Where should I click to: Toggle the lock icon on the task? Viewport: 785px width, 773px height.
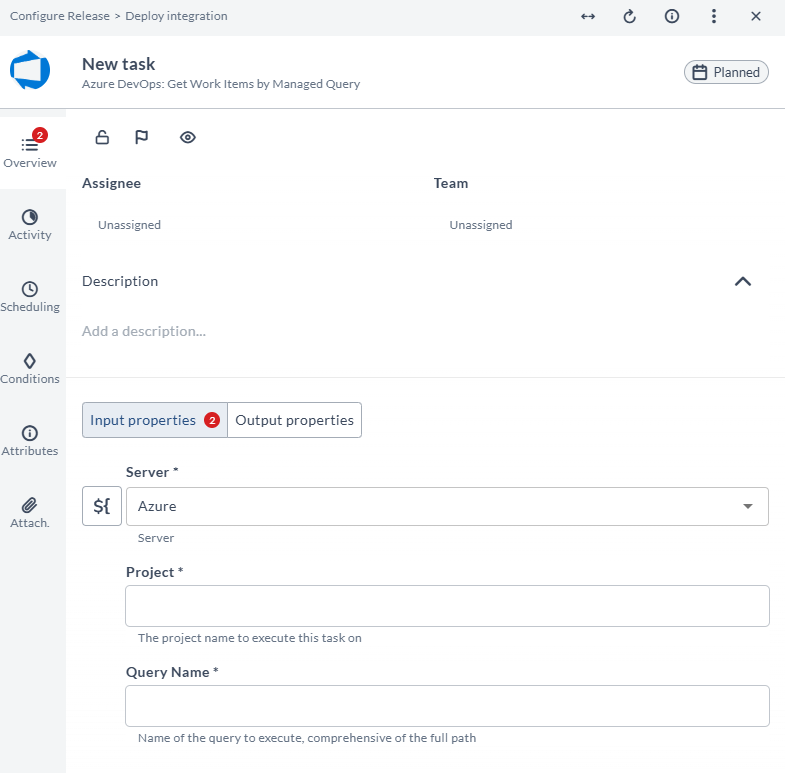[x=102, y=137]
